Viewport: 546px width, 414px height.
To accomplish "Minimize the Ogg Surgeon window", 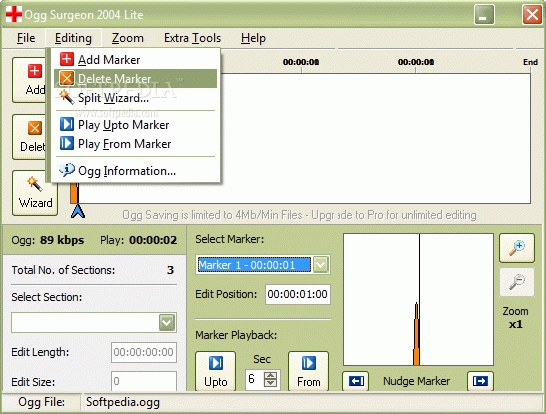I will (484, 15).
